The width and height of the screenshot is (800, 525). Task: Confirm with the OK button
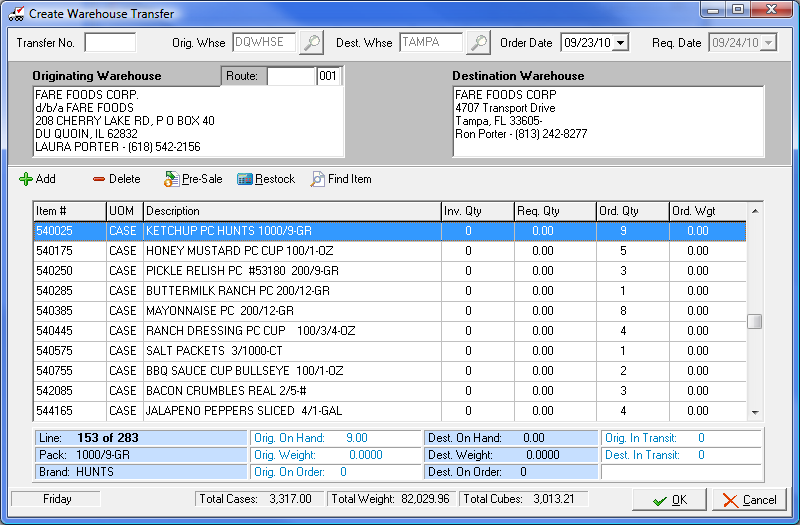tap(669, 500)
